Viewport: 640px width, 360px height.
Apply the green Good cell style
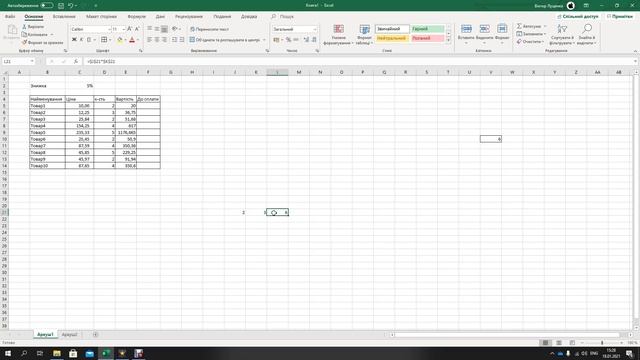(427, 29)
